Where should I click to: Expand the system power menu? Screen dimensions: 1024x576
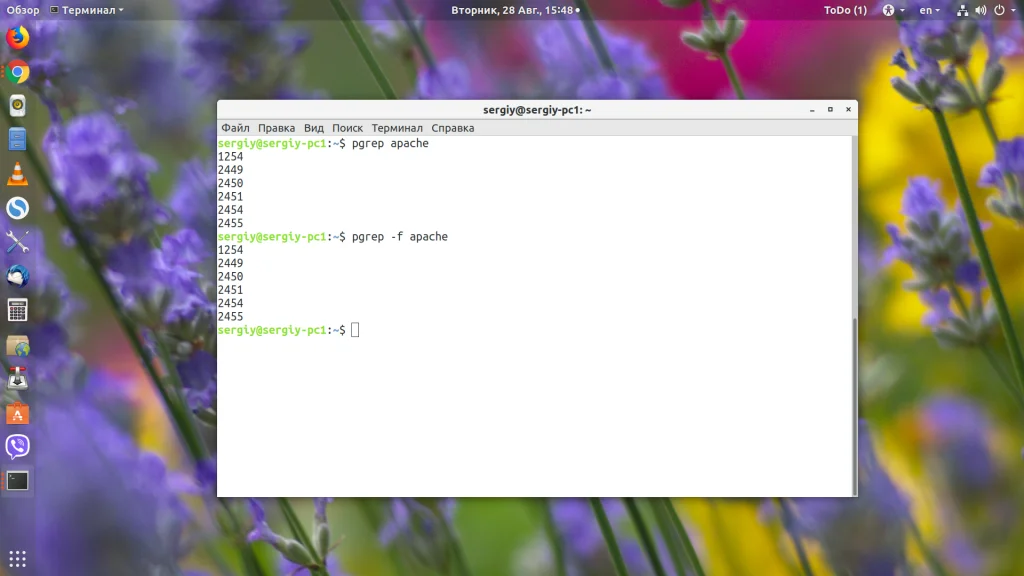[x=1004, y=10]
